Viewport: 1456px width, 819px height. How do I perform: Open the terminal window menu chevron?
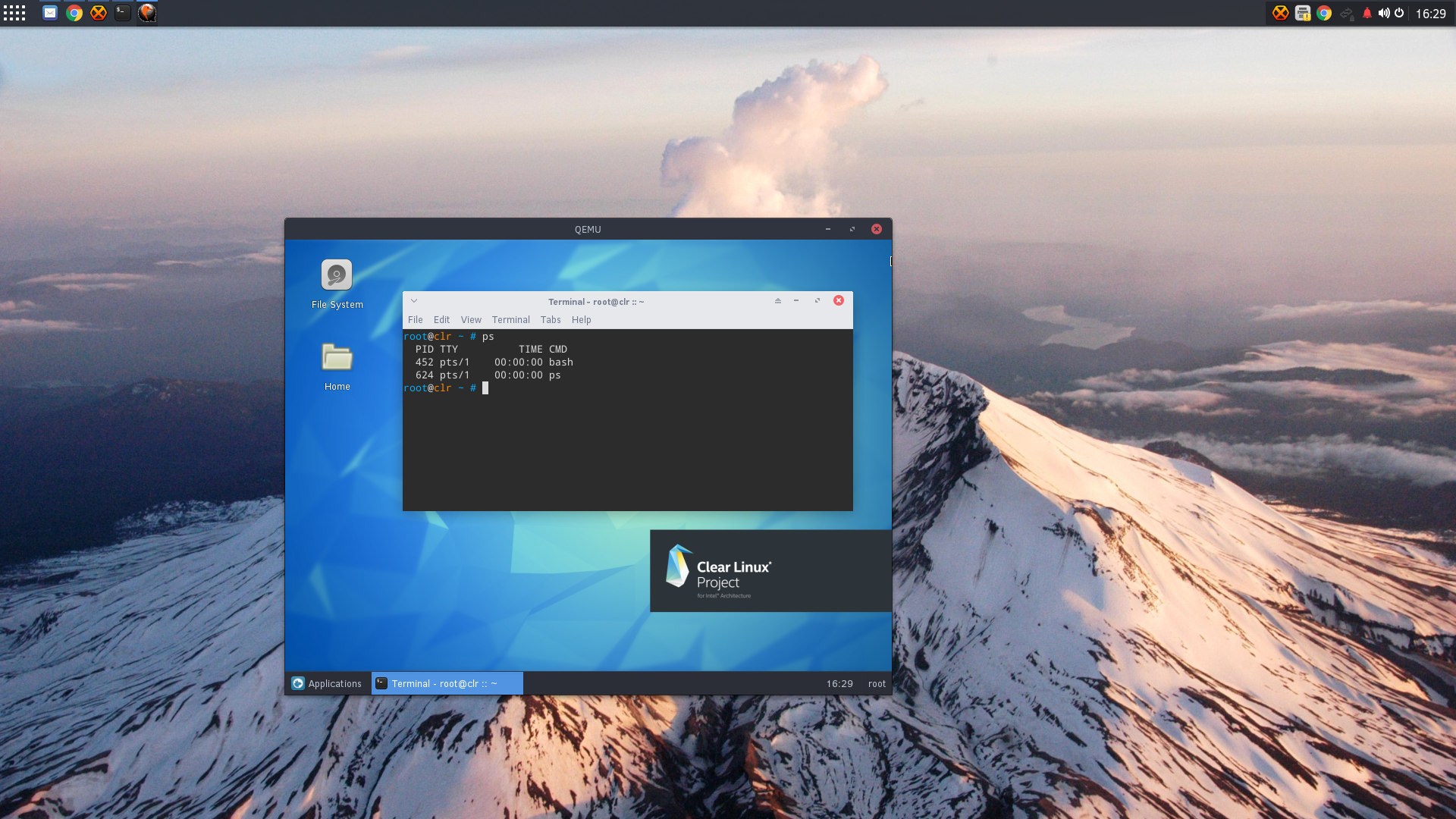click(x=414, y=301)
